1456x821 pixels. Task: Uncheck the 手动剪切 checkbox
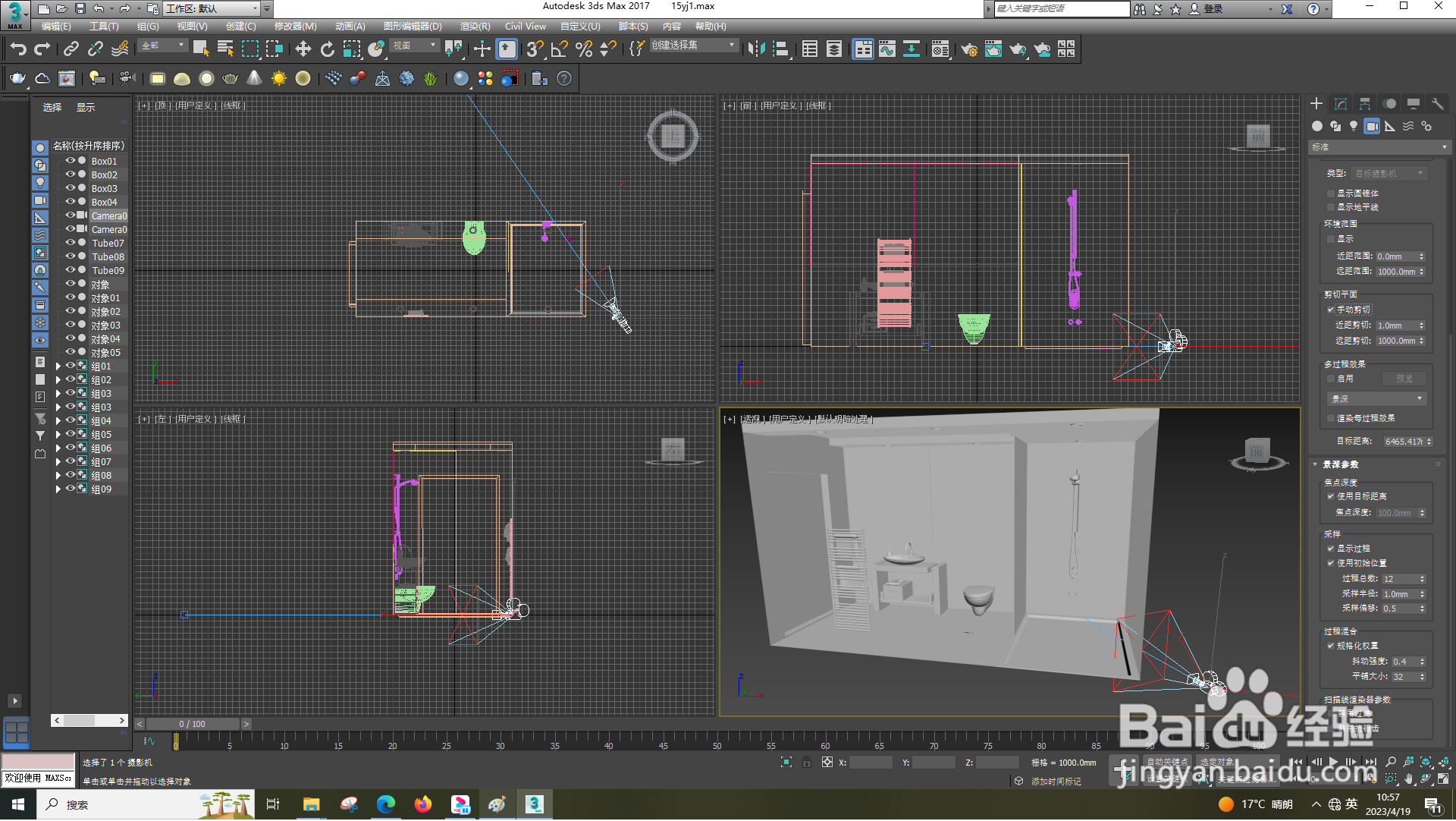coord(1331,310)
